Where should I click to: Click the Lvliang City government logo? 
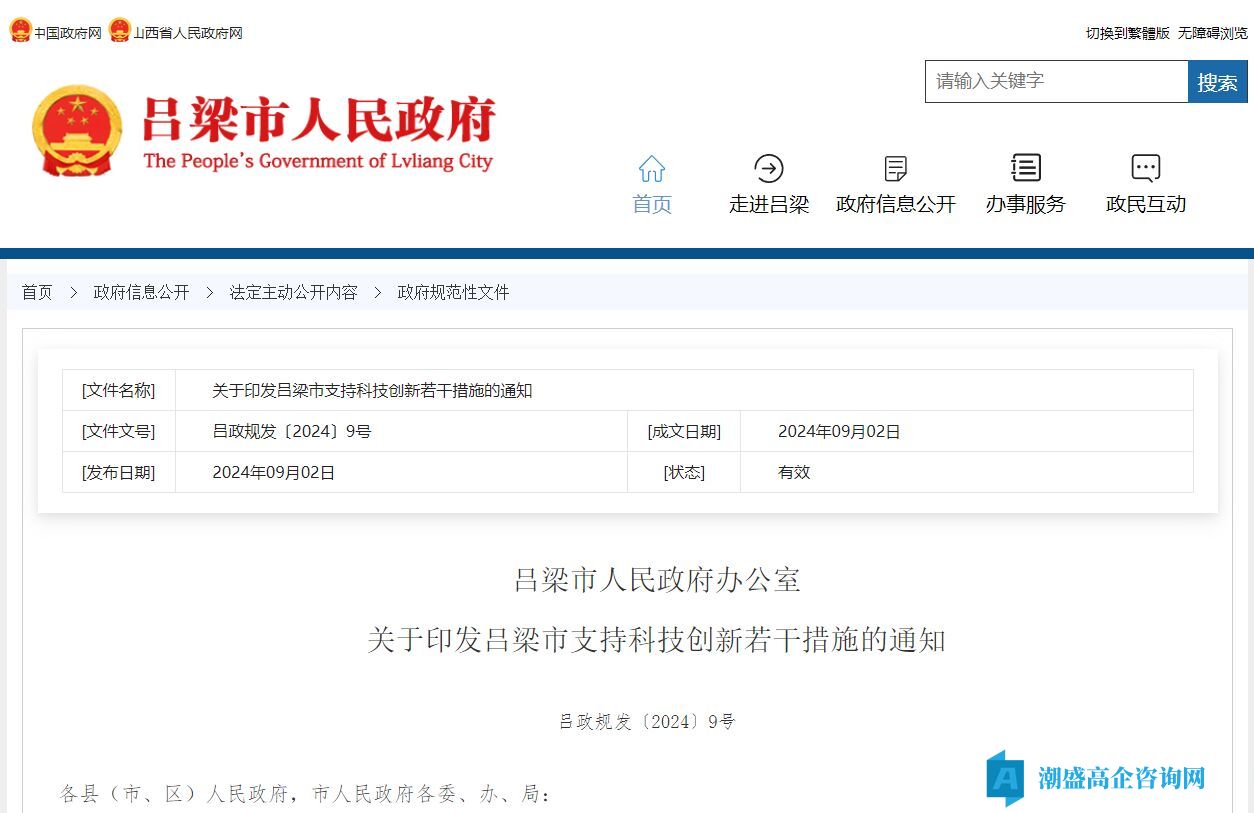(x=265, y=130)
